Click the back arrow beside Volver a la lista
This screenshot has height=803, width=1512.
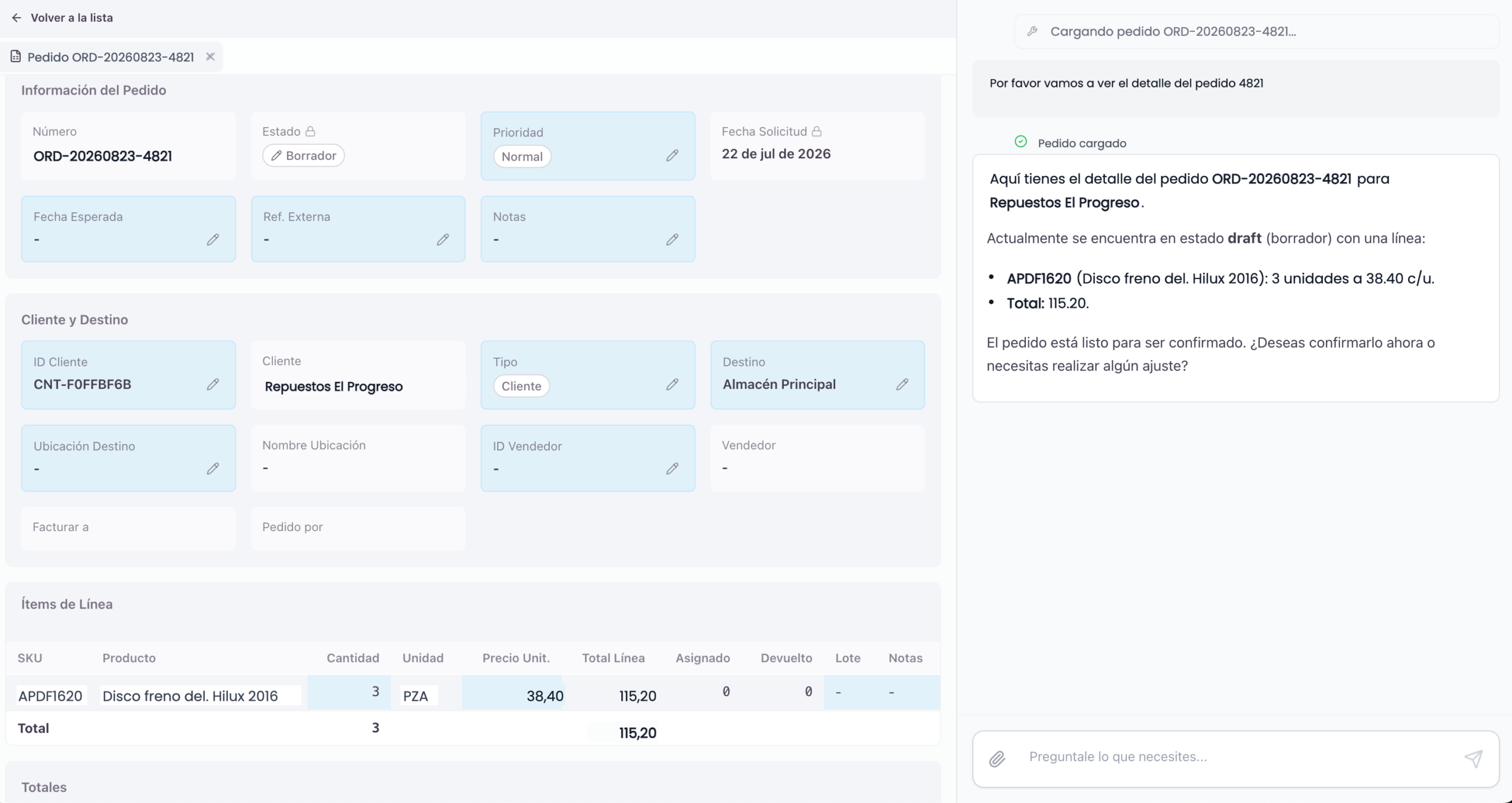(17, 18)
